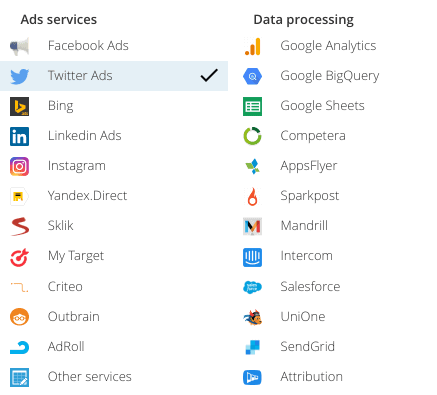Click the Sparkpost flame icon
This screenshot has height=395, width=437.
[x=252, y=196]
